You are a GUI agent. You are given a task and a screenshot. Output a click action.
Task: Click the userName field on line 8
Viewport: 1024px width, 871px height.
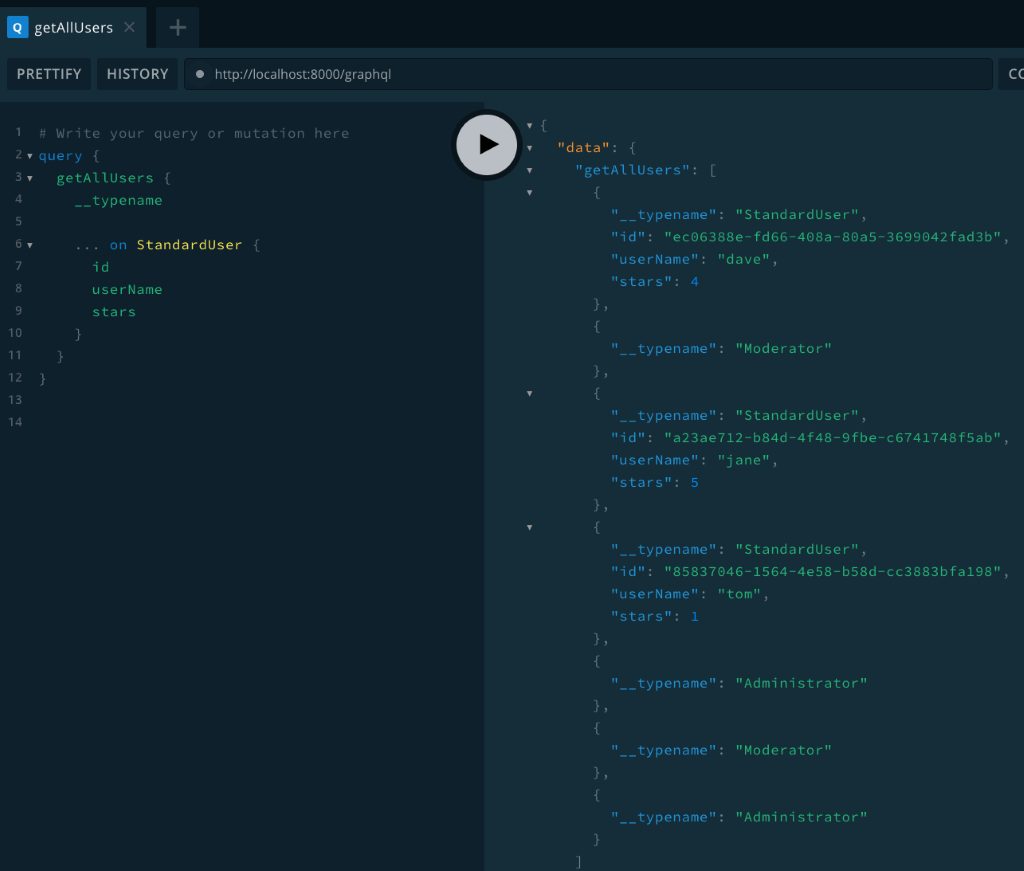point(127,289)
